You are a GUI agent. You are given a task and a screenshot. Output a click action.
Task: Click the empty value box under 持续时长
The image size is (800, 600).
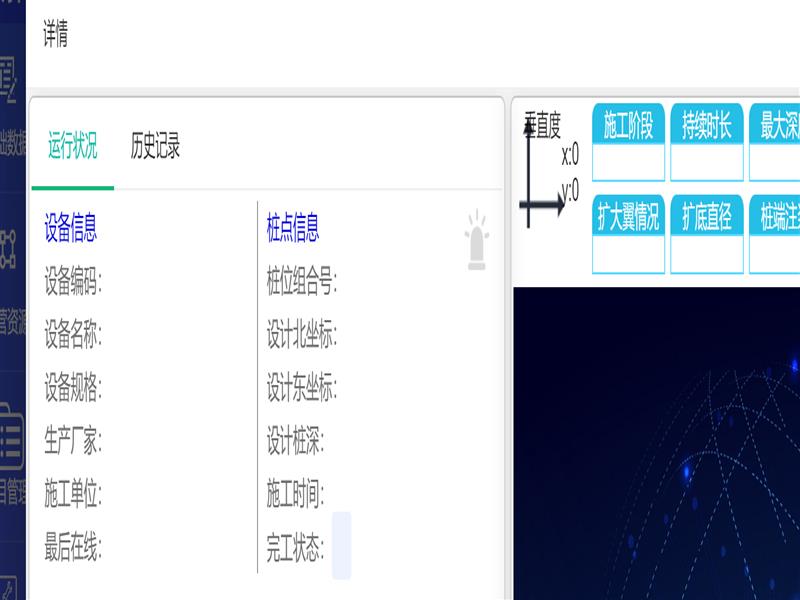[x=706, y=162]
